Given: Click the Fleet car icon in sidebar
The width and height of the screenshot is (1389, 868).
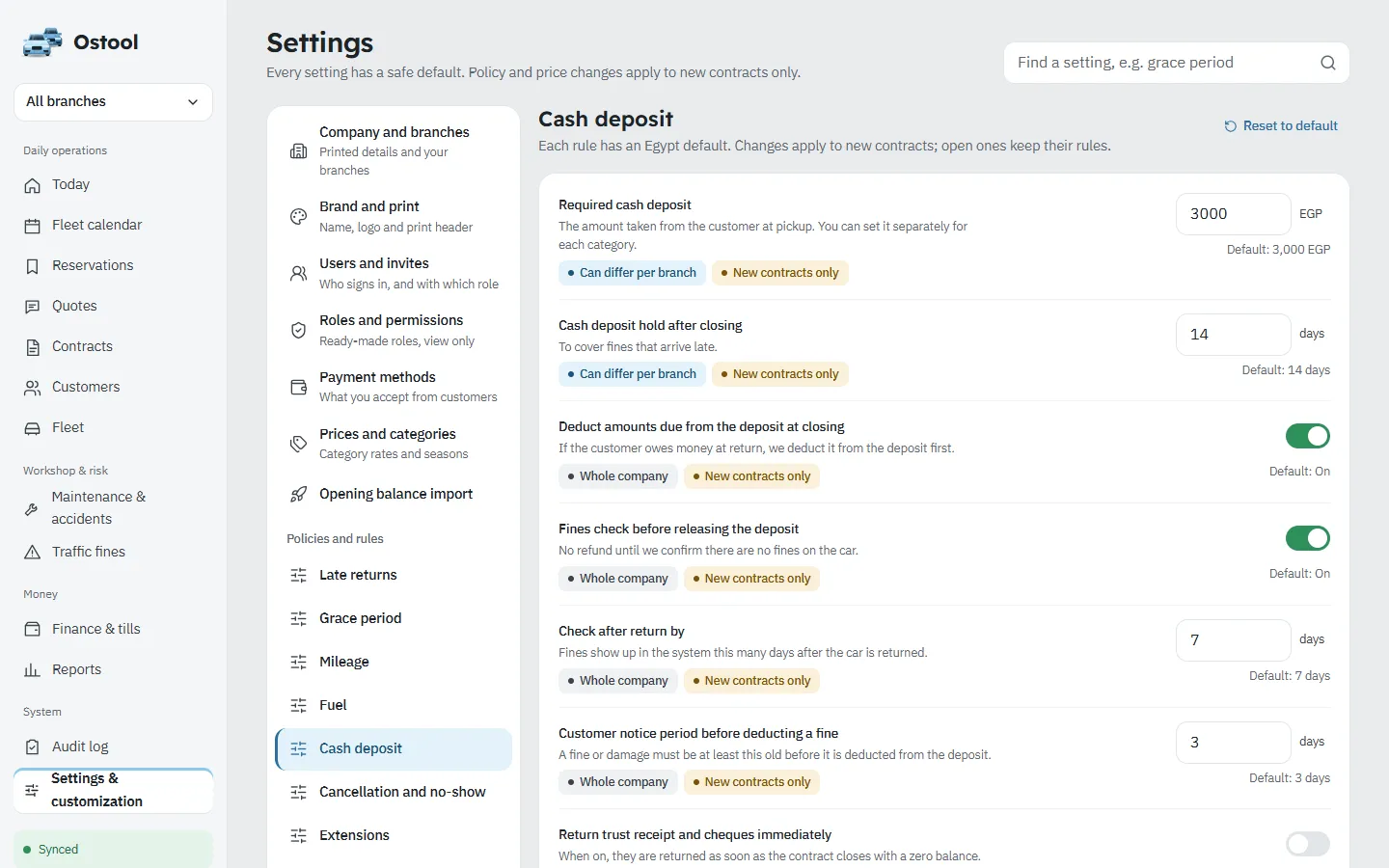Looking at the screenshot, I should click(33, 428).
